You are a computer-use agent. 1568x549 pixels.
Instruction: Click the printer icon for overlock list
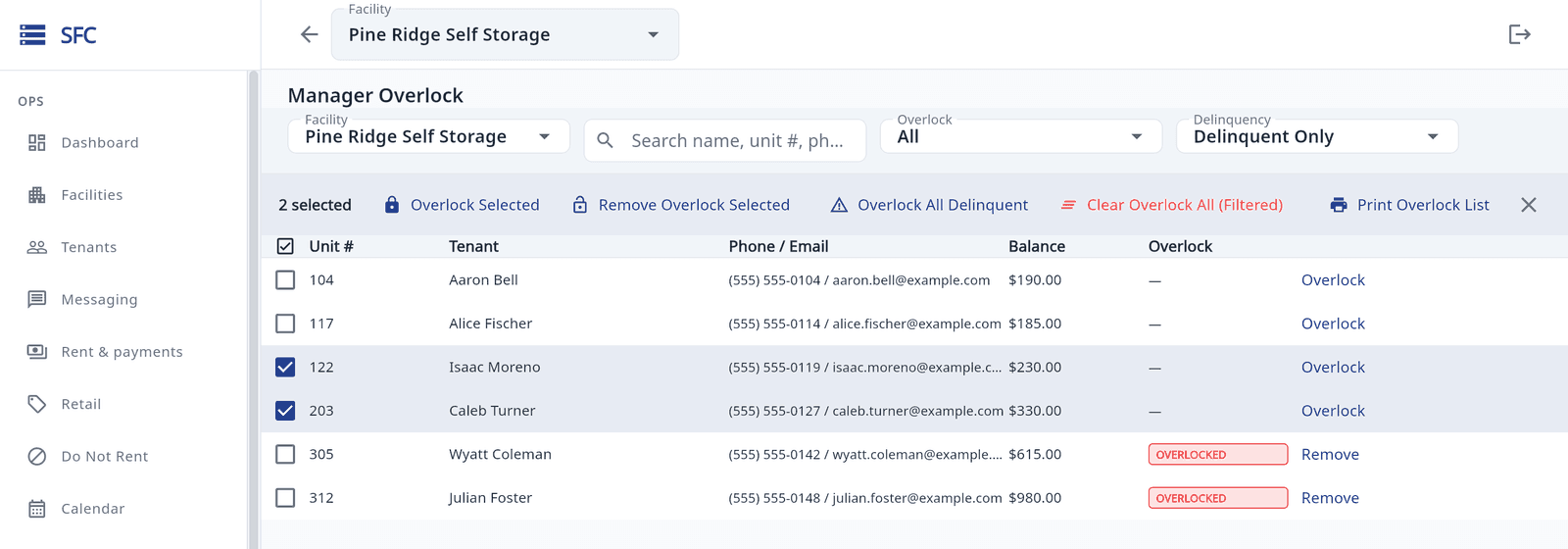pos(1339,205)
